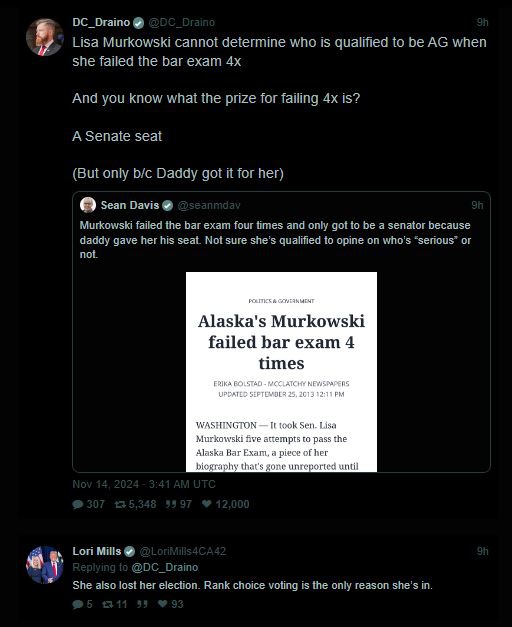Open the @seanmdav handle link
The image size is (512, 627).
click(x=209, y=206)
